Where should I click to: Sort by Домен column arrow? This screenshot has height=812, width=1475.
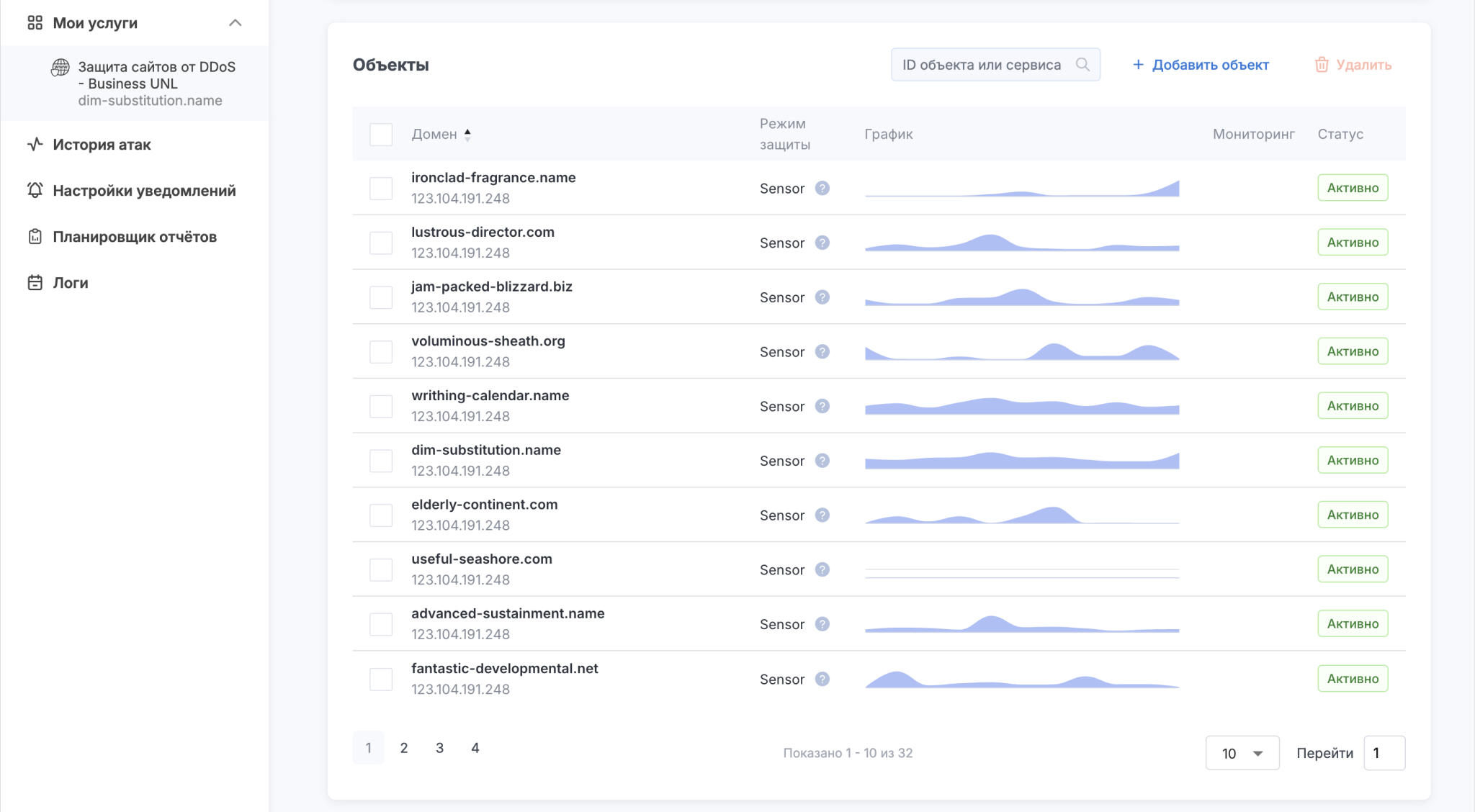(467, 135)
